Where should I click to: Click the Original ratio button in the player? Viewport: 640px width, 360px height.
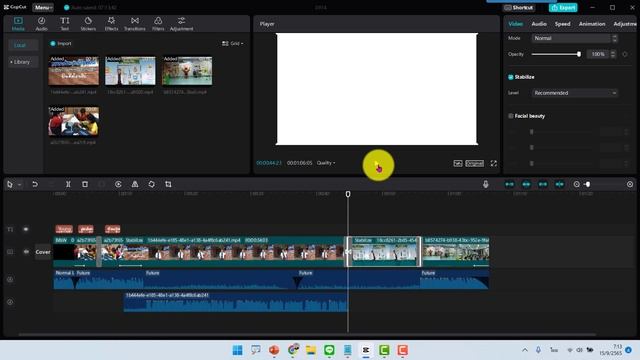pyautogui.click(x=475, y=163)
